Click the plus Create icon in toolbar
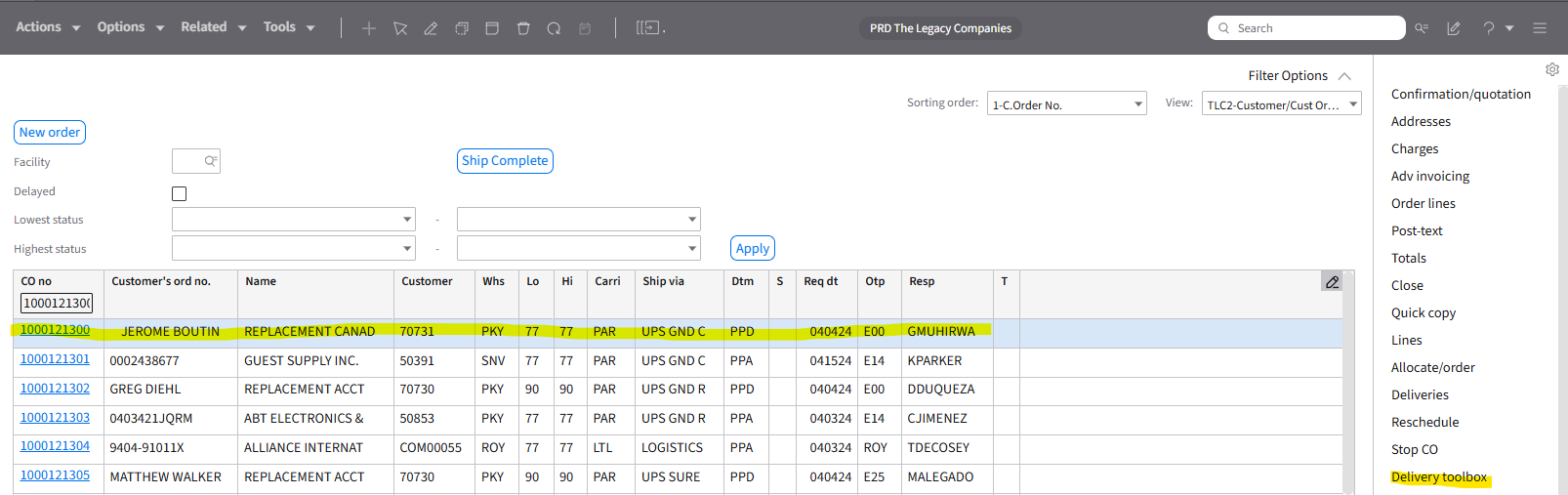Image resolution: width=1568 pixels, height=495 pixels. 369,28
